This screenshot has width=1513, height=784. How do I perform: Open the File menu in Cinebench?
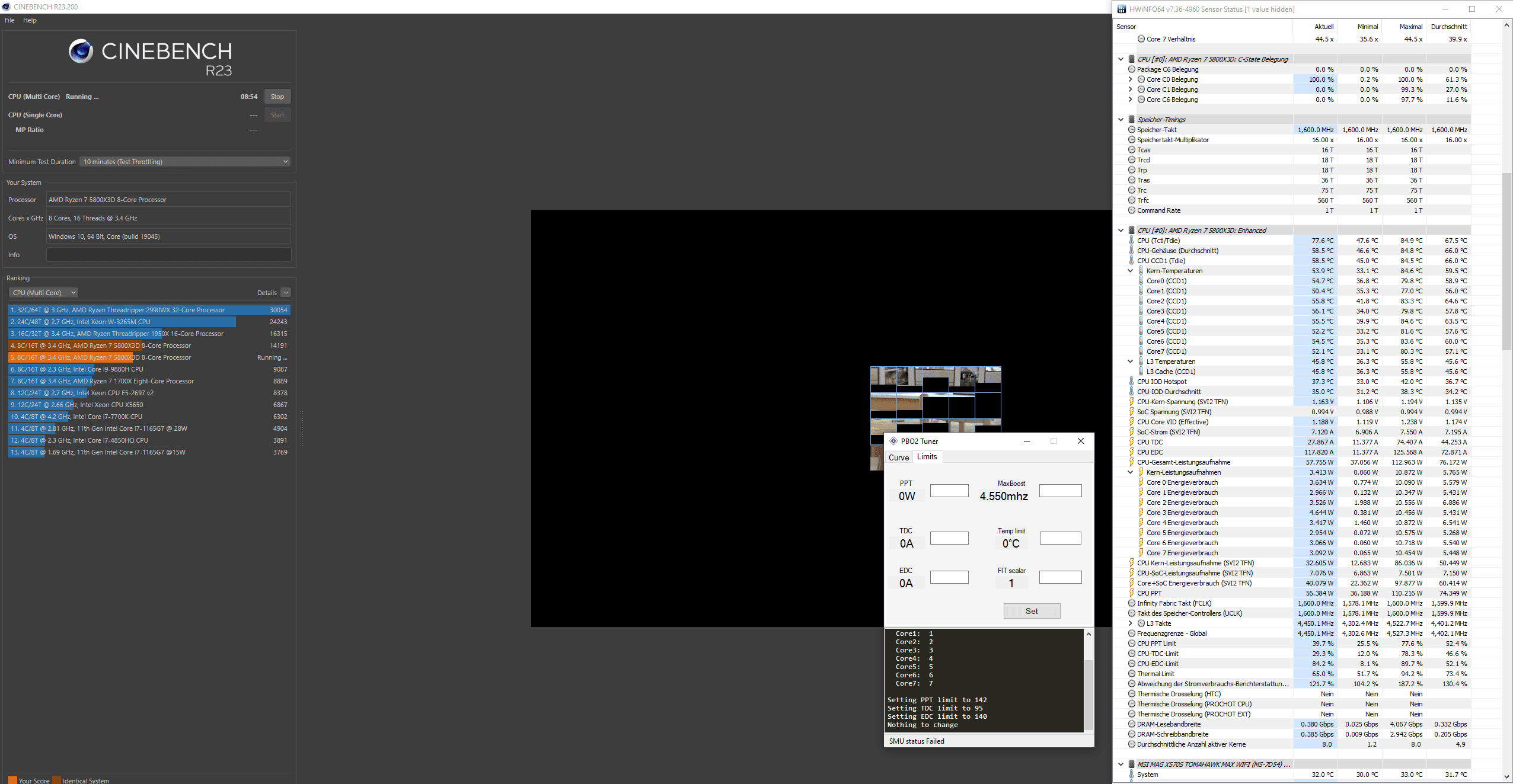[9, 20]
